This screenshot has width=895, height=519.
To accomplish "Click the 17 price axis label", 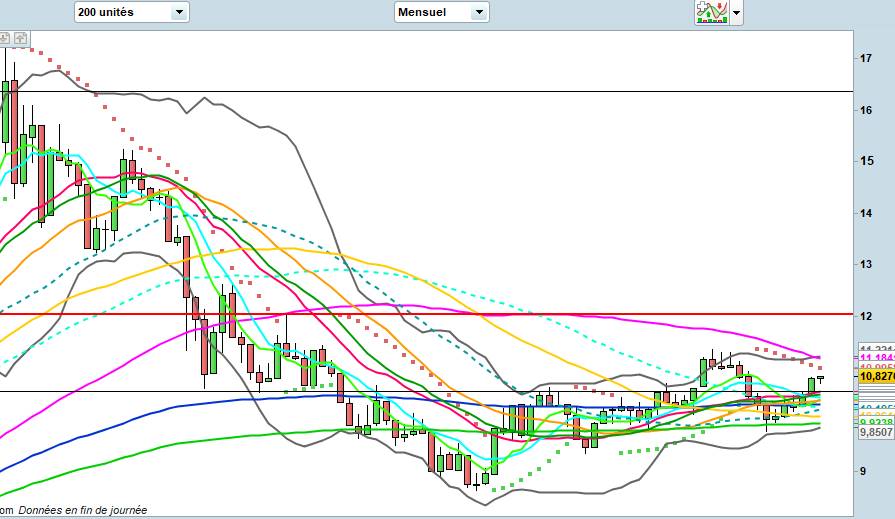I will pos(866,58).
